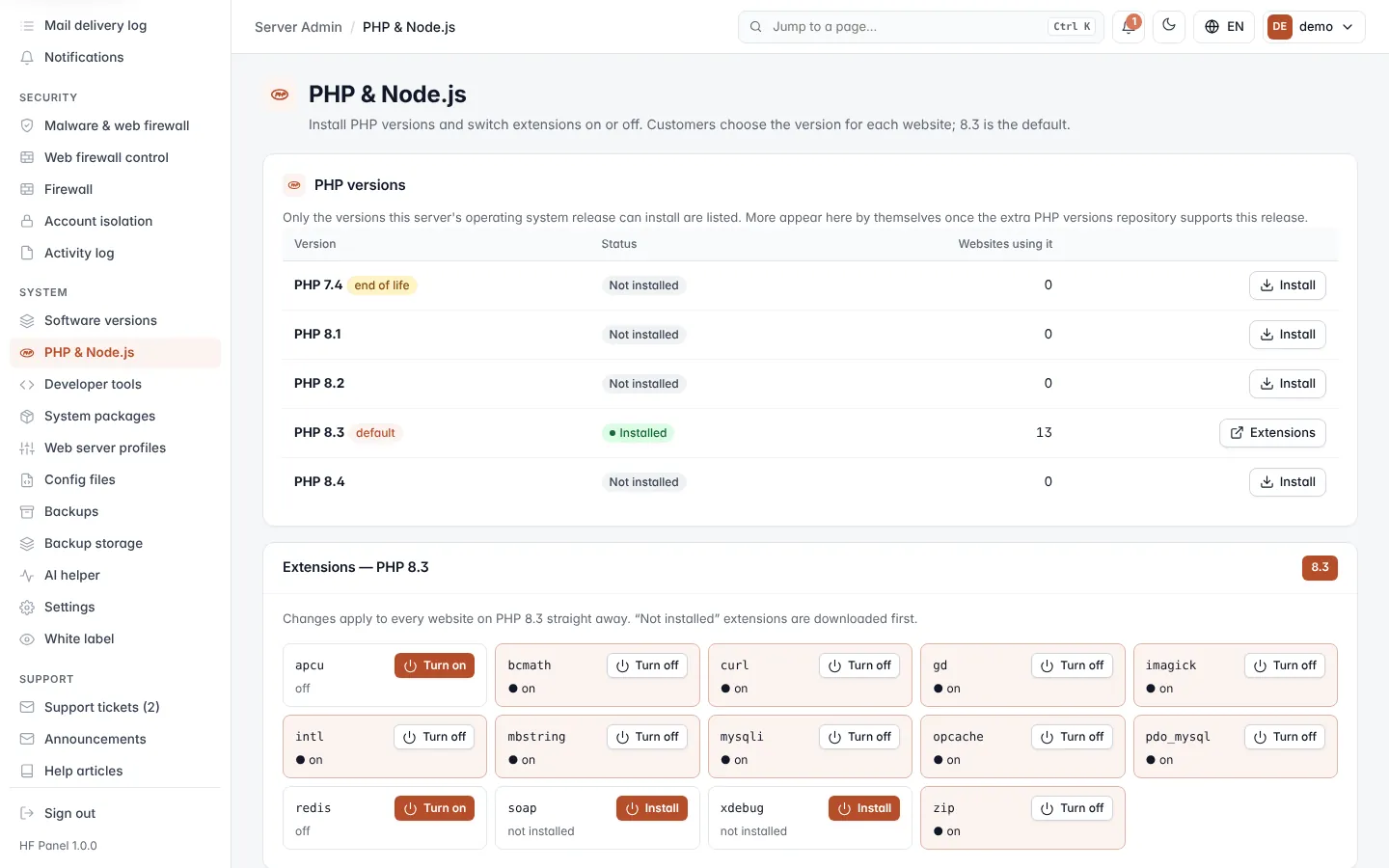
Task: Open the demo user account dropdown
Action: 1315,26
